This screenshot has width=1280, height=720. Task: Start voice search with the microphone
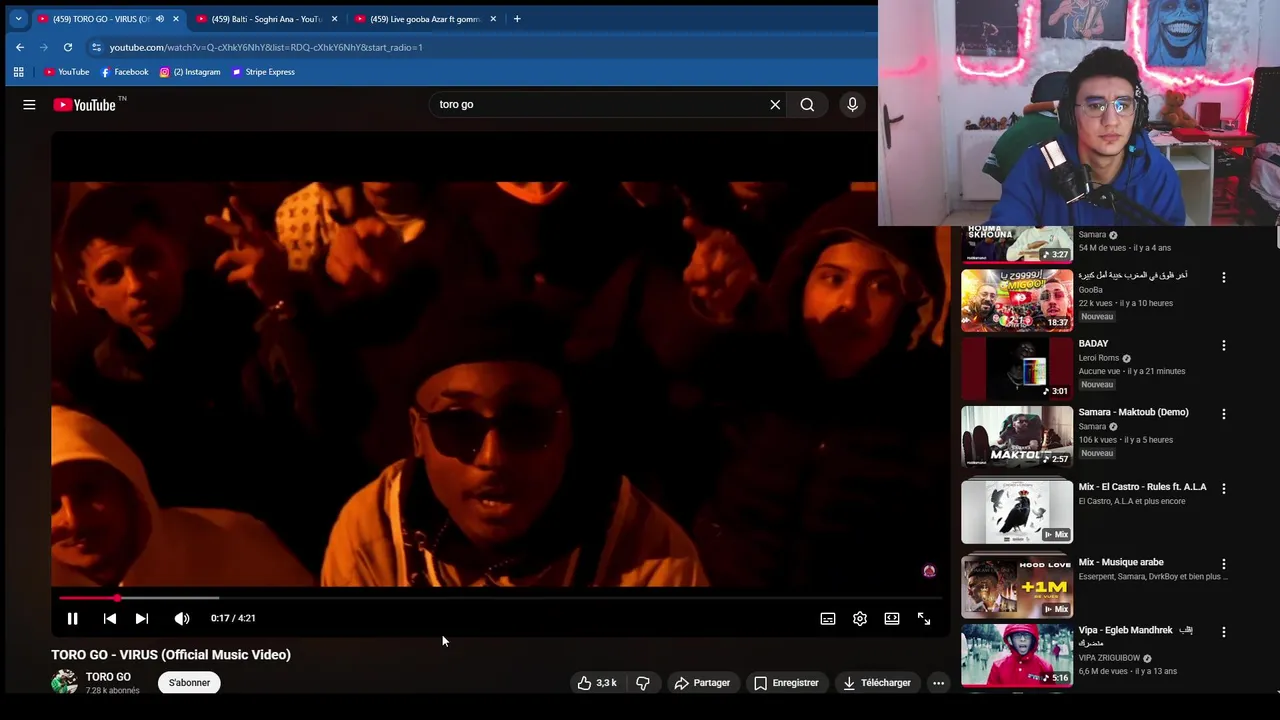852,104
